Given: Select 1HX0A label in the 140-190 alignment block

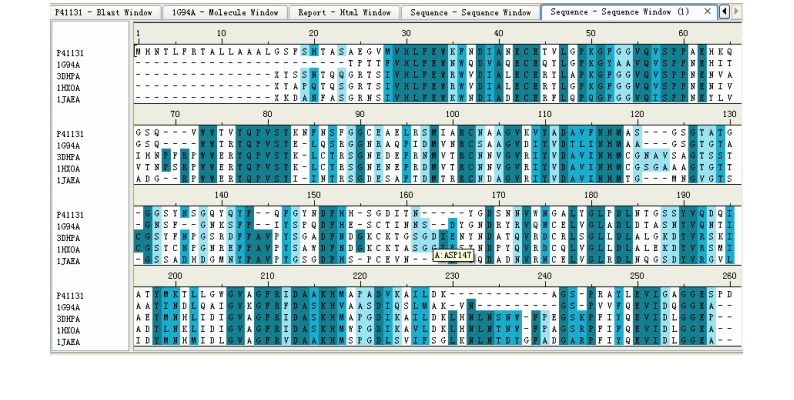Looking at the screenshot, I should click(x=68, y=250).
